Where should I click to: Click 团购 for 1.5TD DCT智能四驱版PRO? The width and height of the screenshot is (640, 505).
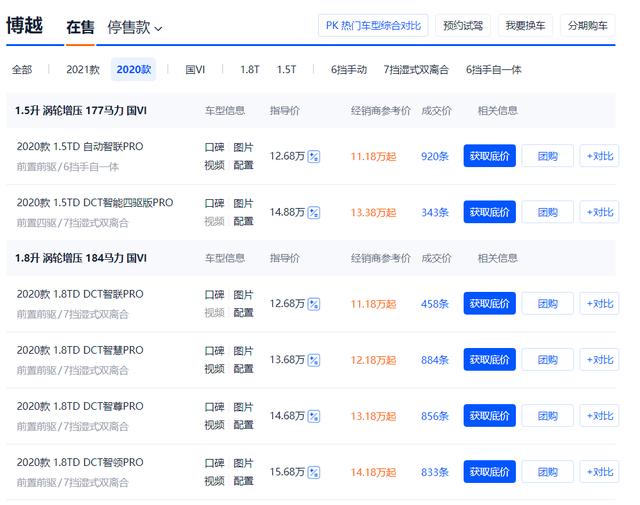(547, 212)
